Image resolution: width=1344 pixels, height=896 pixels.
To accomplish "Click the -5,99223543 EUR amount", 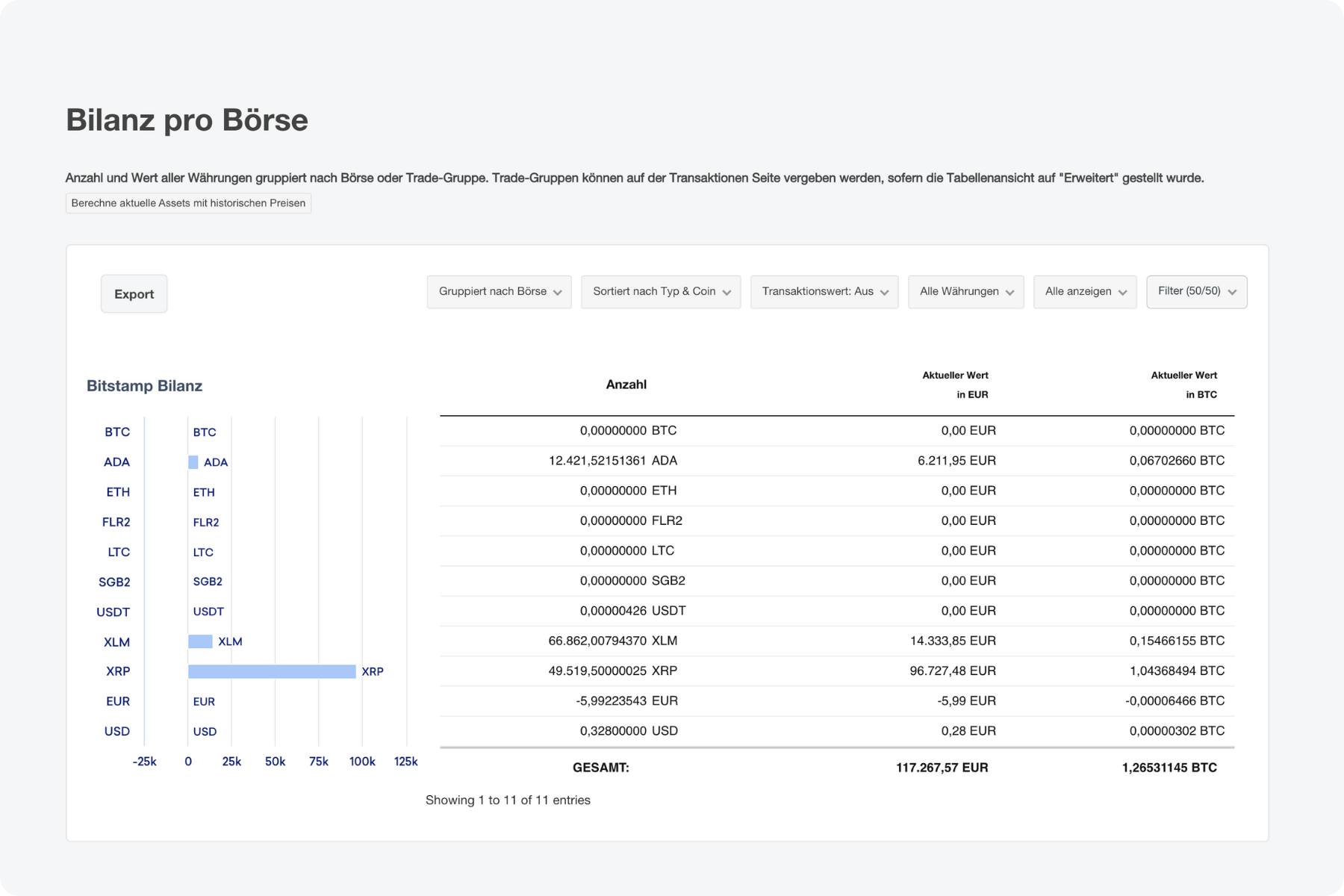I will [x=626, y=700].
